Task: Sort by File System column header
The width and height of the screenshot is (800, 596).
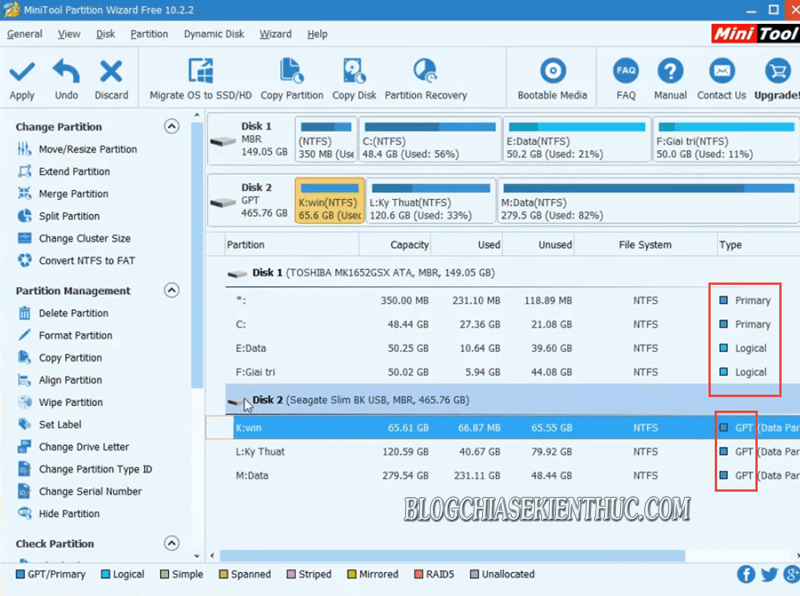Action: [645, 245]
